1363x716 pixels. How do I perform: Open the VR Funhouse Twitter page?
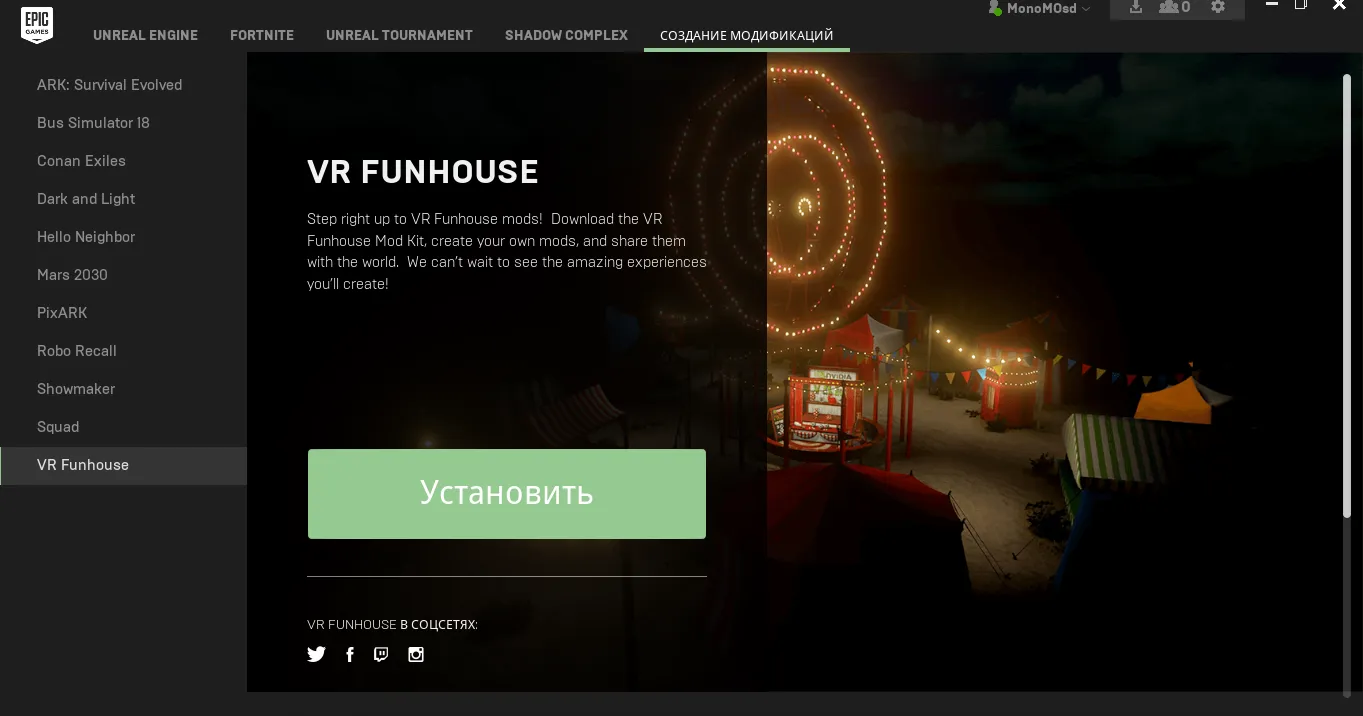point(316,655)
